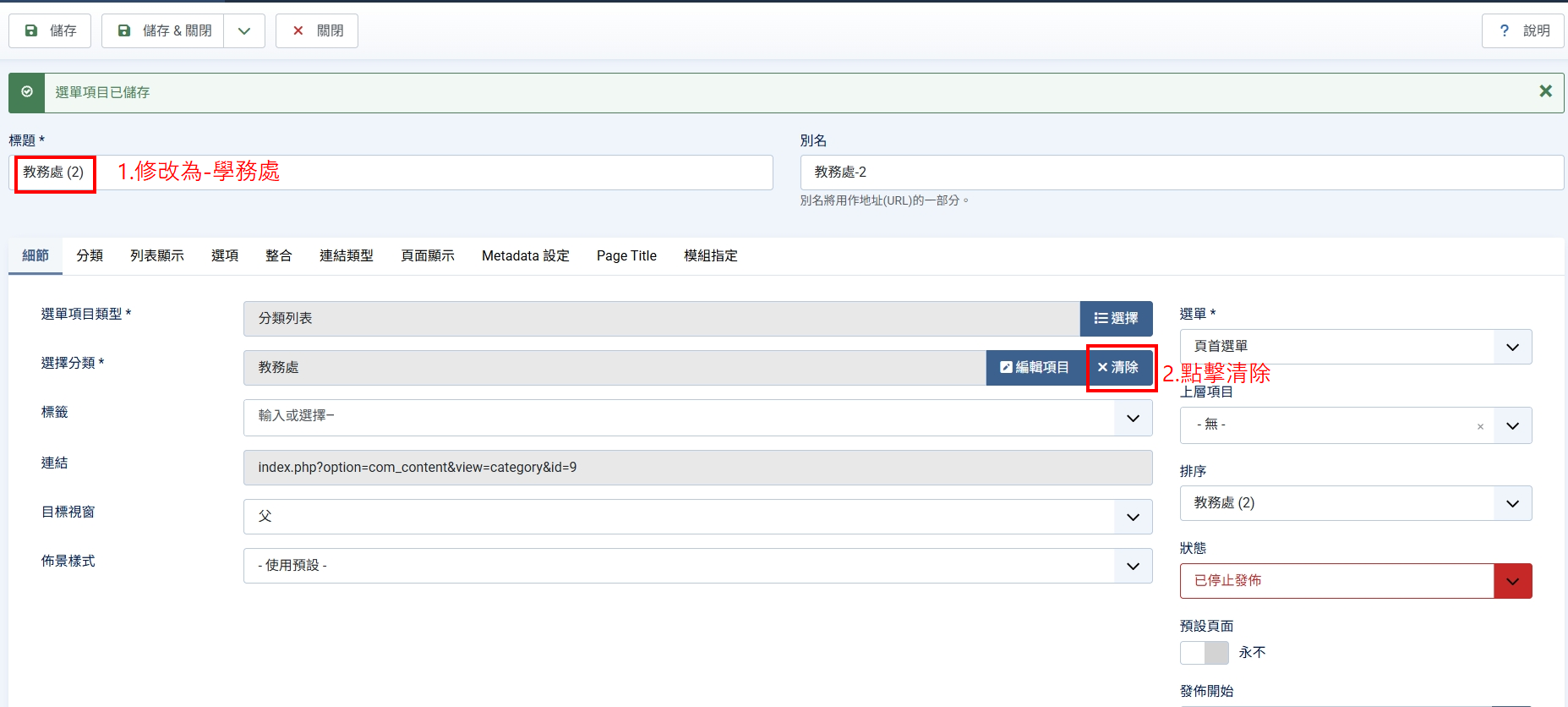The height and width of the screenshot is (707, 1568).
Task: Open the 連結類型 tab
Action: [346, 256]
